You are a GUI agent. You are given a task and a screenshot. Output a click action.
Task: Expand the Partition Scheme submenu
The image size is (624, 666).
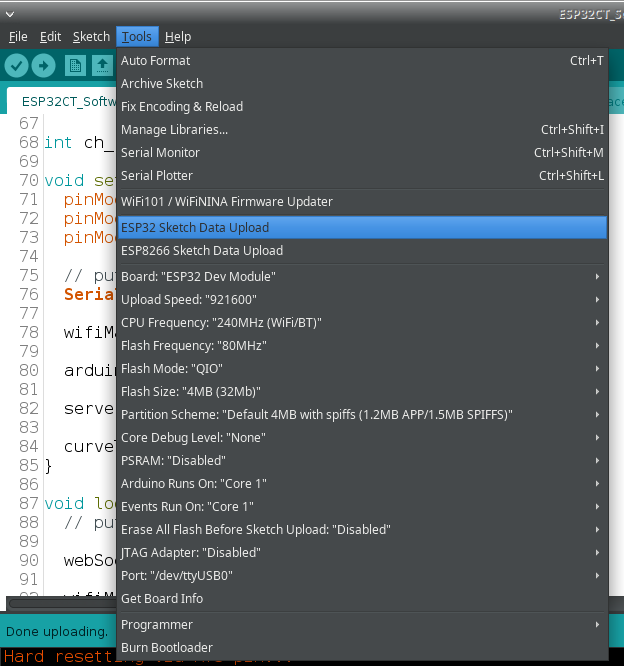(x=361, y=415)
